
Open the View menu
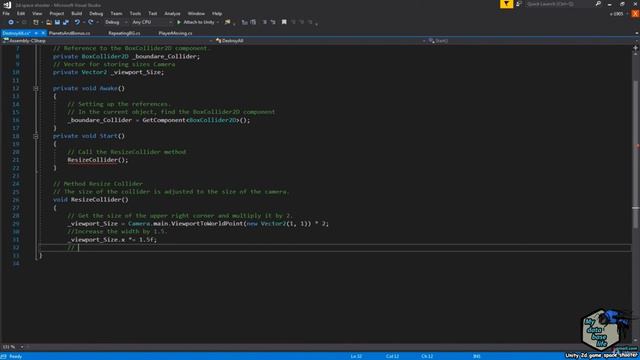(37, 13)
